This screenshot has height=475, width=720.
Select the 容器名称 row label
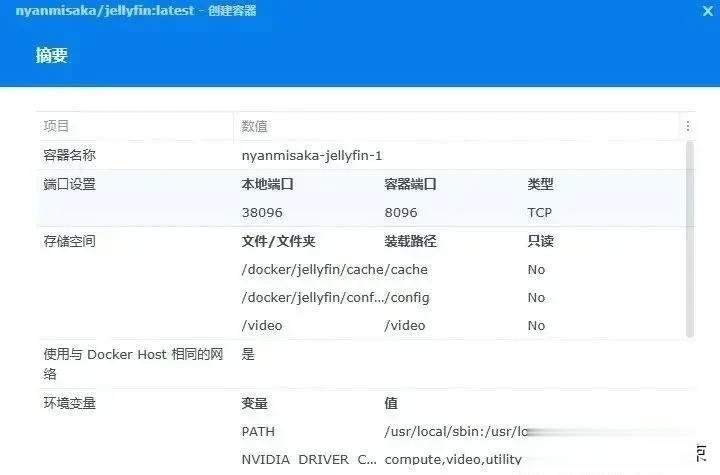pos(69,155)
